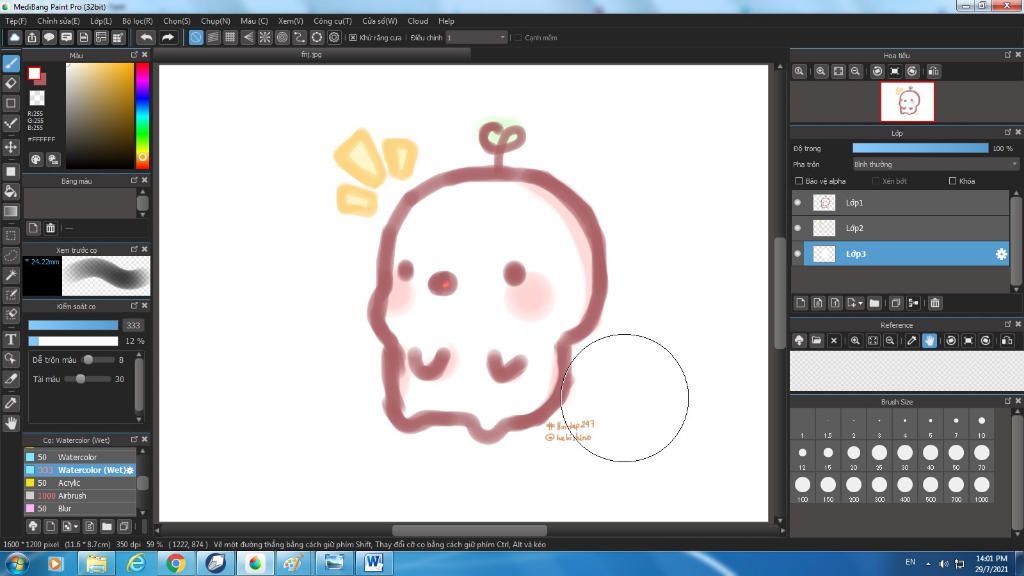
Task: Open an image file in the Reference panel
Action: click(x=816, y=340)
